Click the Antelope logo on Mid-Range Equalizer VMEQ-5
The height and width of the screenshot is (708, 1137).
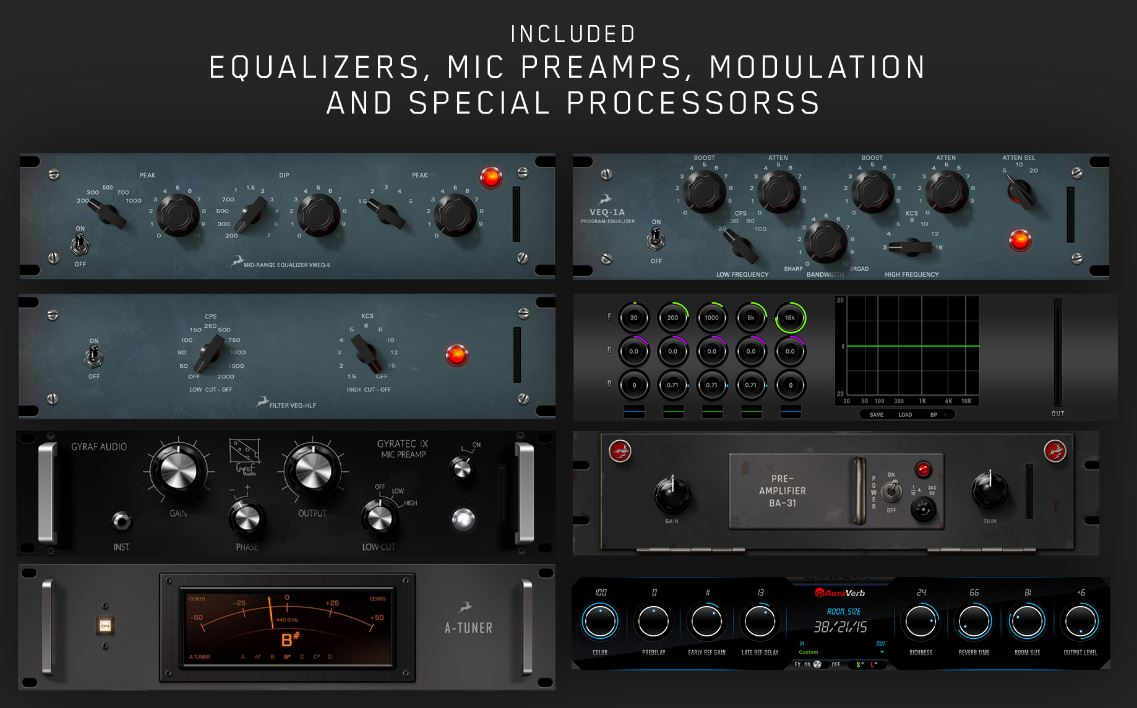coord(237,261)
